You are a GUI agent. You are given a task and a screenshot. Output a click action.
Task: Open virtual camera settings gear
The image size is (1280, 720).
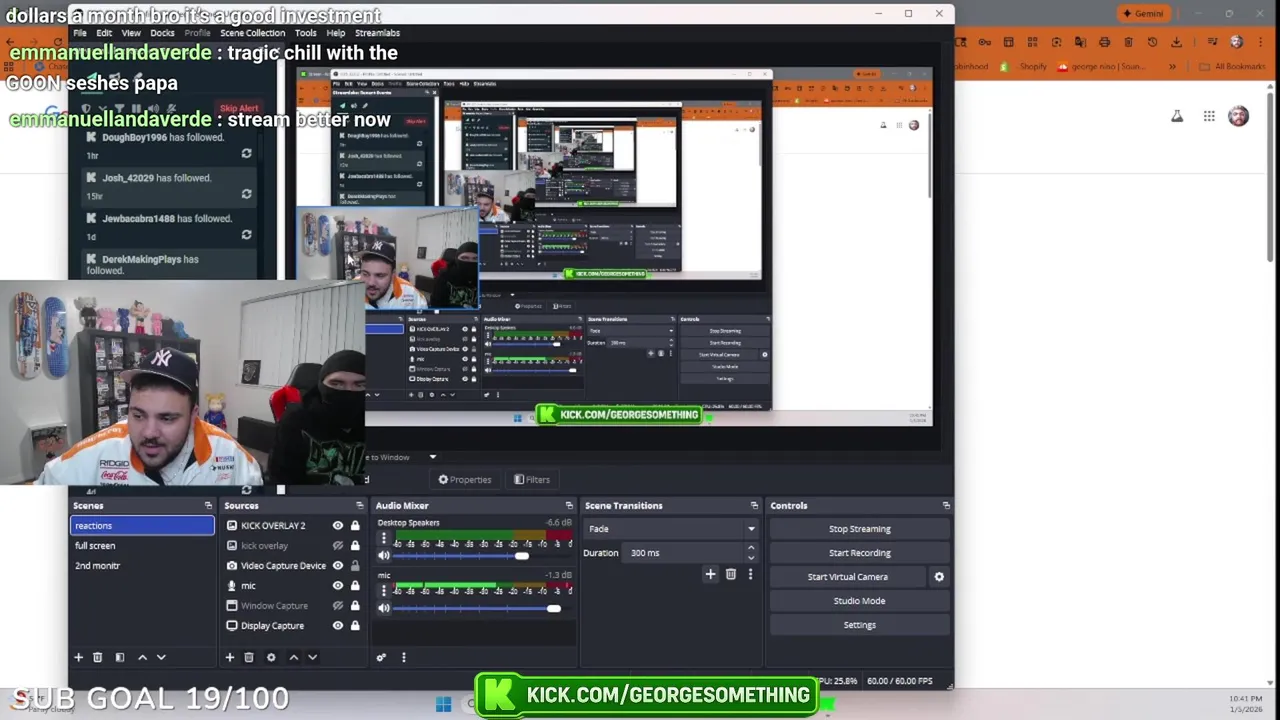[939, 577]
